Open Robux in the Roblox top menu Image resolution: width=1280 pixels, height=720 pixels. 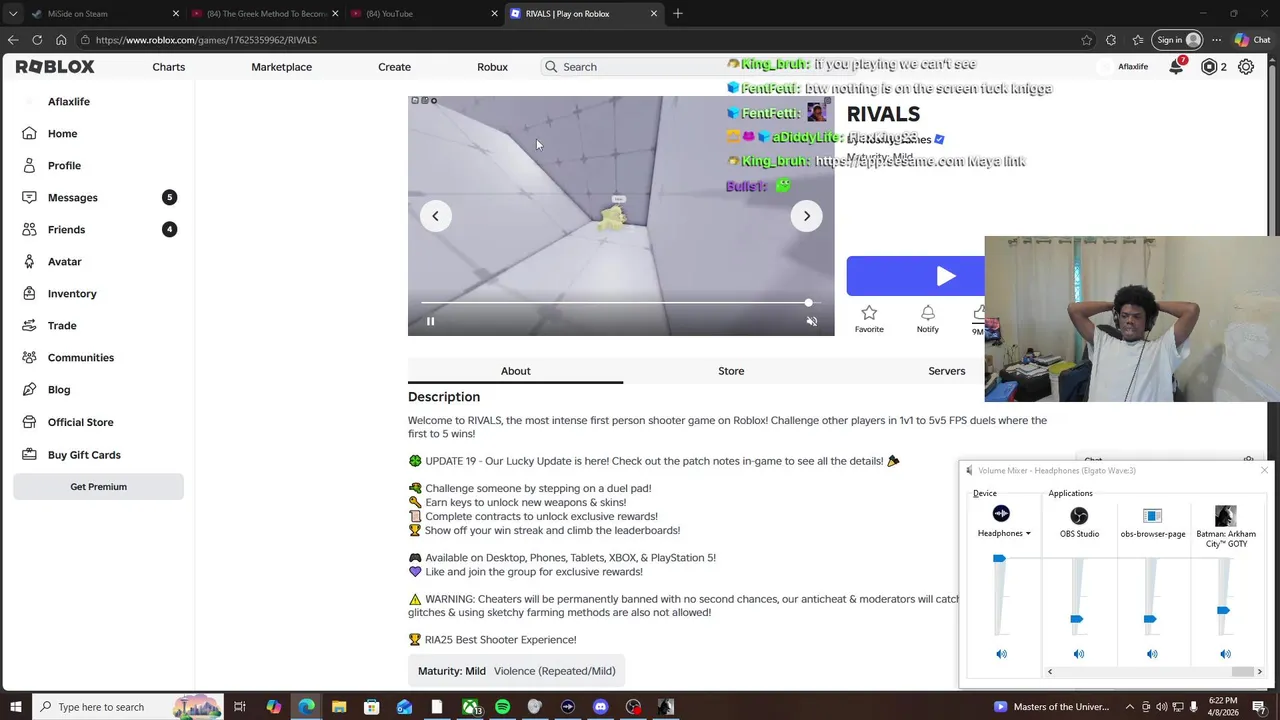(x=492, y=67)
